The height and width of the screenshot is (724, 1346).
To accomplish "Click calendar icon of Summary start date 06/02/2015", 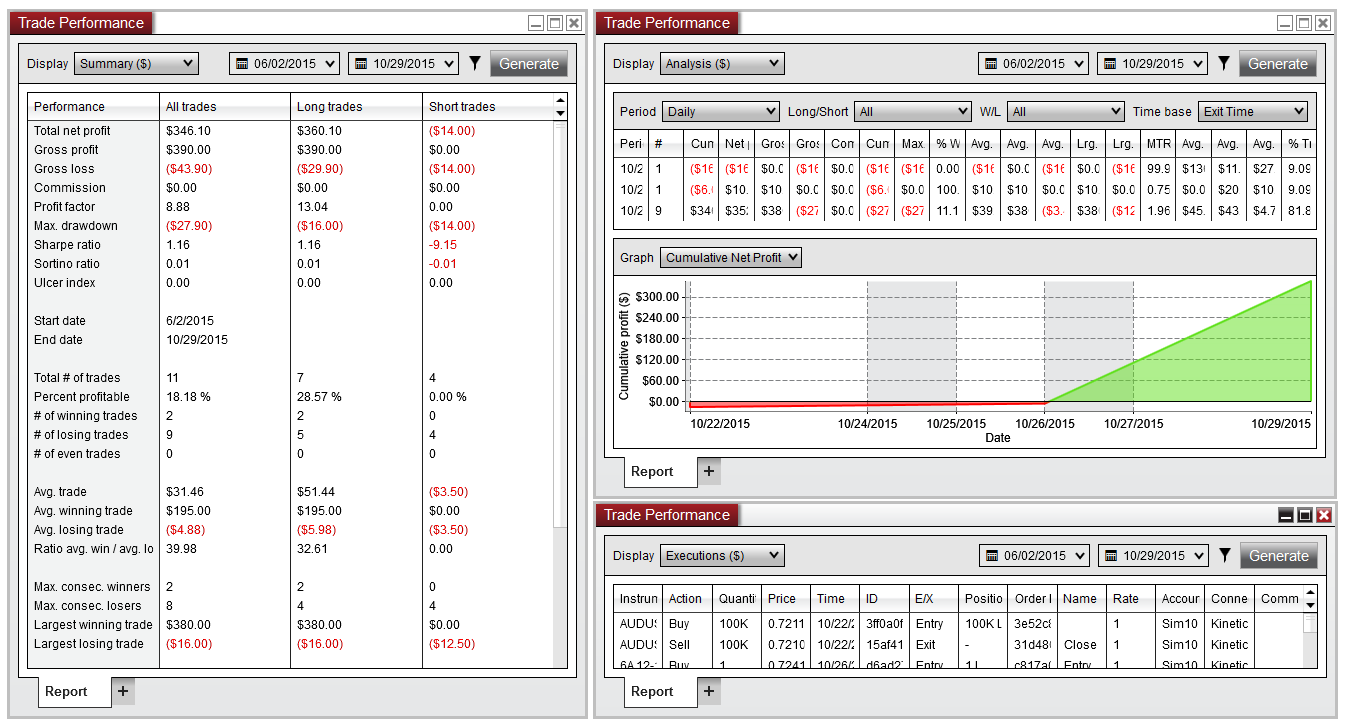I will [x=242, y=64].
